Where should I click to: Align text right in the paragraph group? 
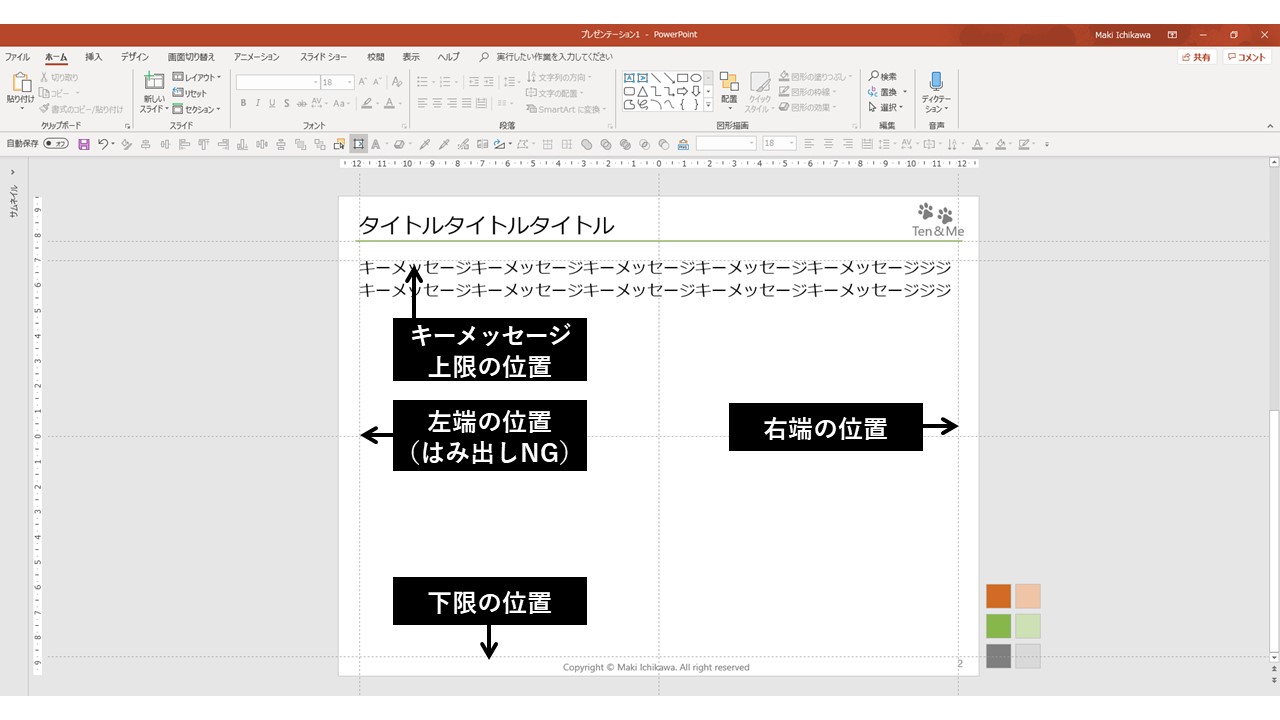452,103
